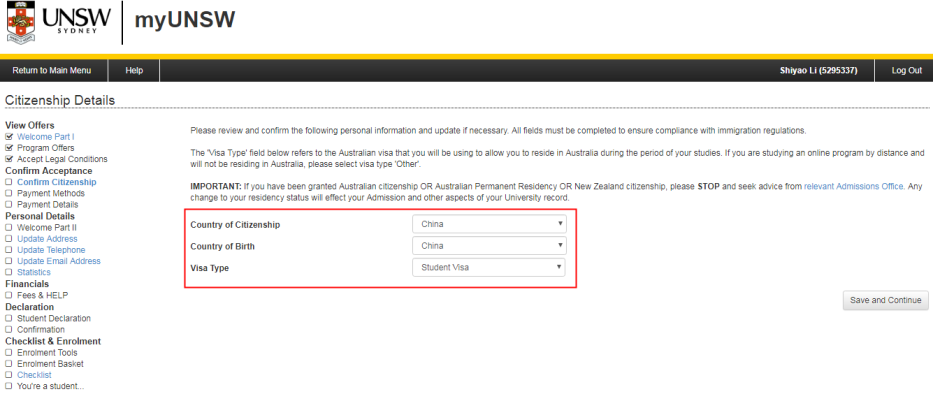Image resolution: width=933 pixels, height=401 pixels.
Task: Toggle Program Offers checkbox
Action: (8, 148)
